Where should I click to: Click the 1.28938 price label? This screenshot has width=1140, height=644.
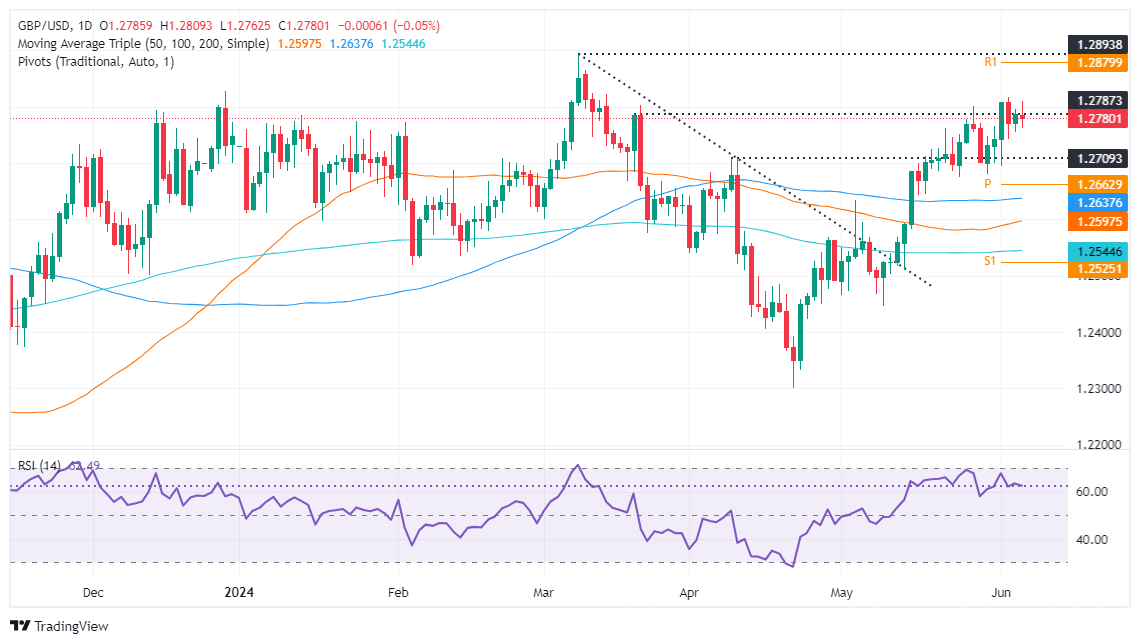click(1098, 45)
